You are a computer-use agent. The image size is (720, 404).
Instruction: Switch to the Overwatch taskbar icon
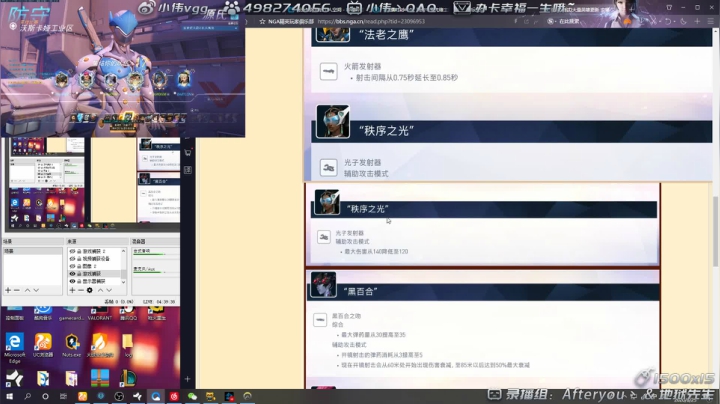coord(248,396)
